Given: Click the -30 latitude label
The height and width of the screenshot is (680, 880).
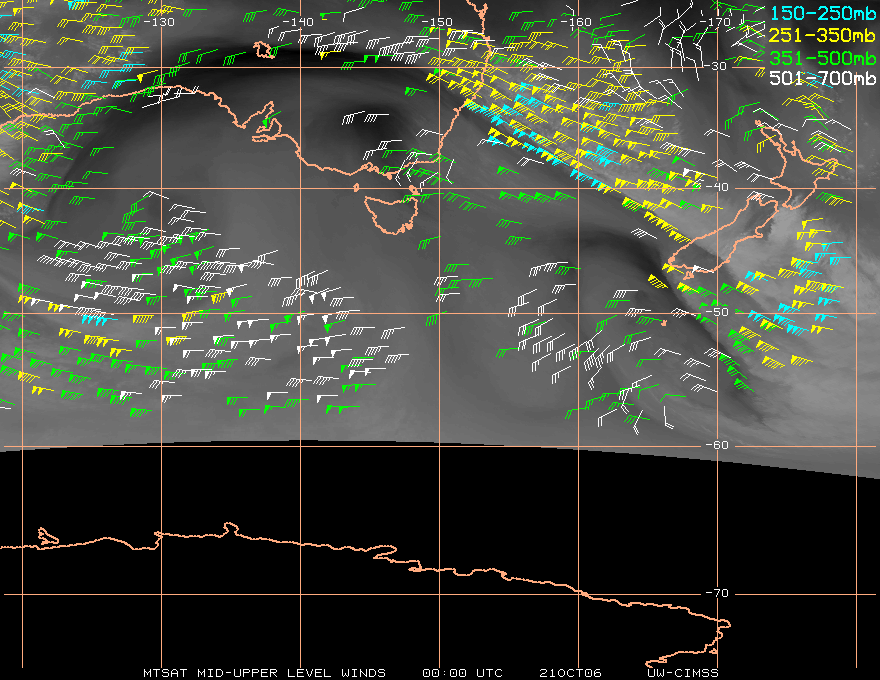Looking at the screenshot, I should pos(715,66).
